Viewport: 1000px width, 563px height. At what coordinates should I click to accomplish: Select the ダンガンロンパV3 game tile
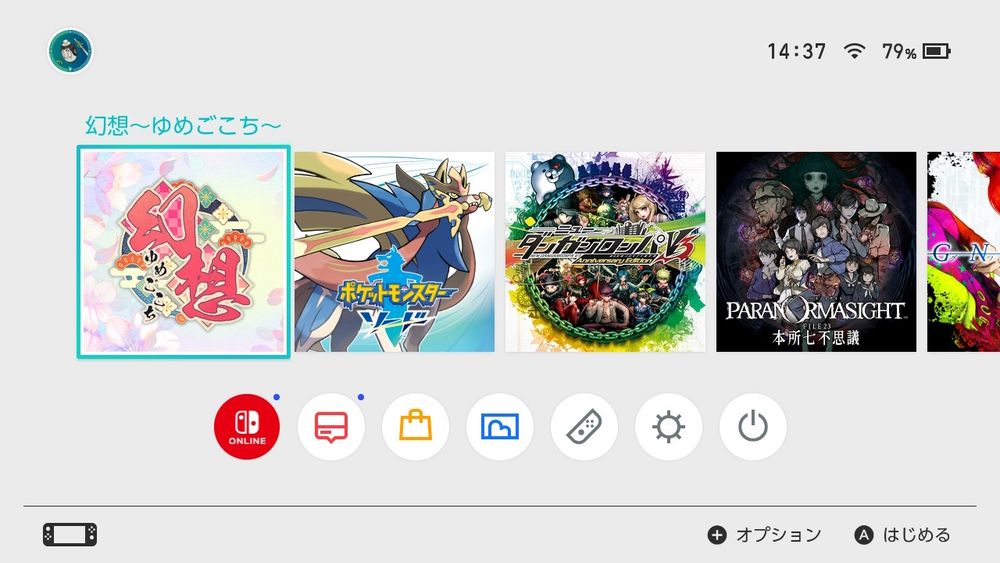pos(605,252)
